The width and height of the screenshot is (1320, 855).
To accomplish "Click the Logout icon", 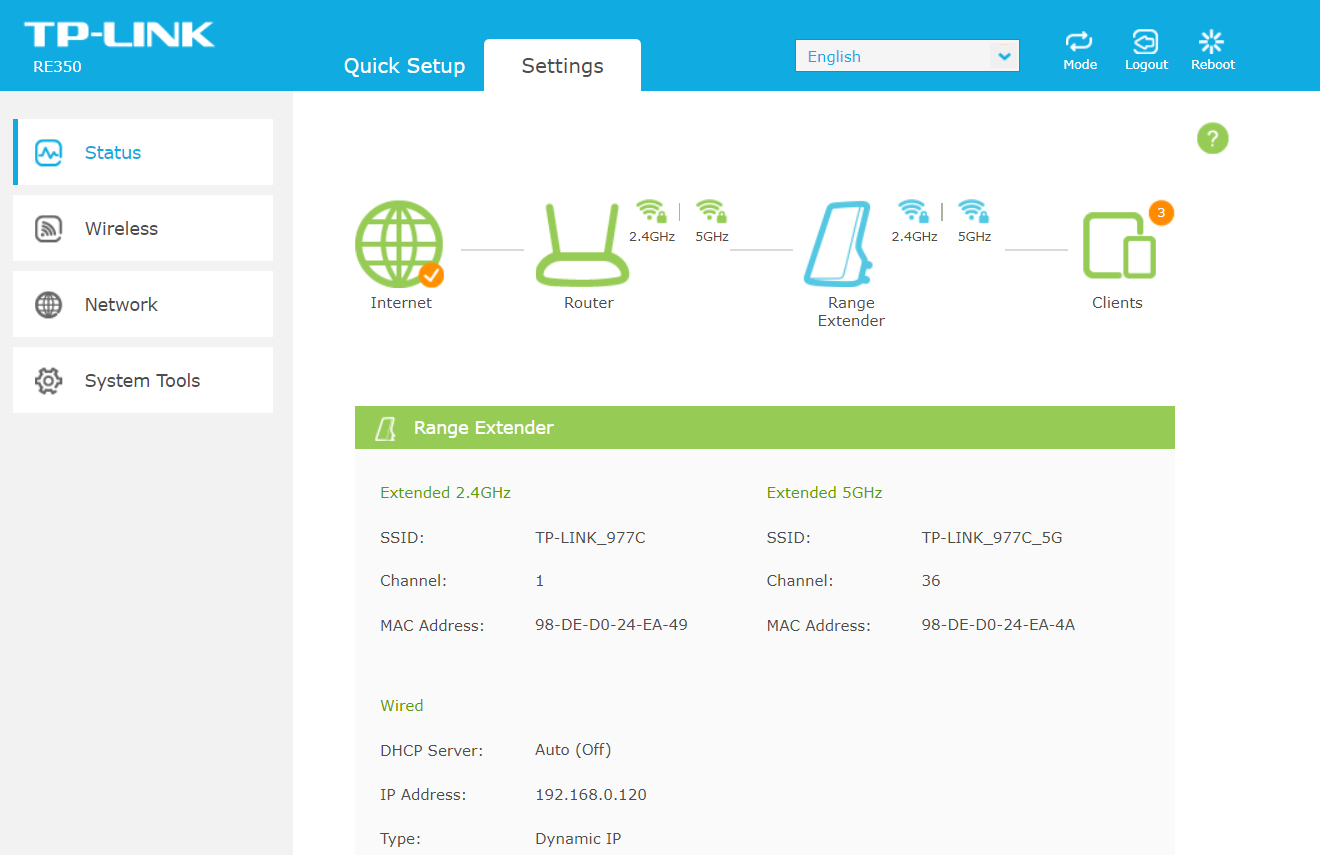I will point(1145,41).
